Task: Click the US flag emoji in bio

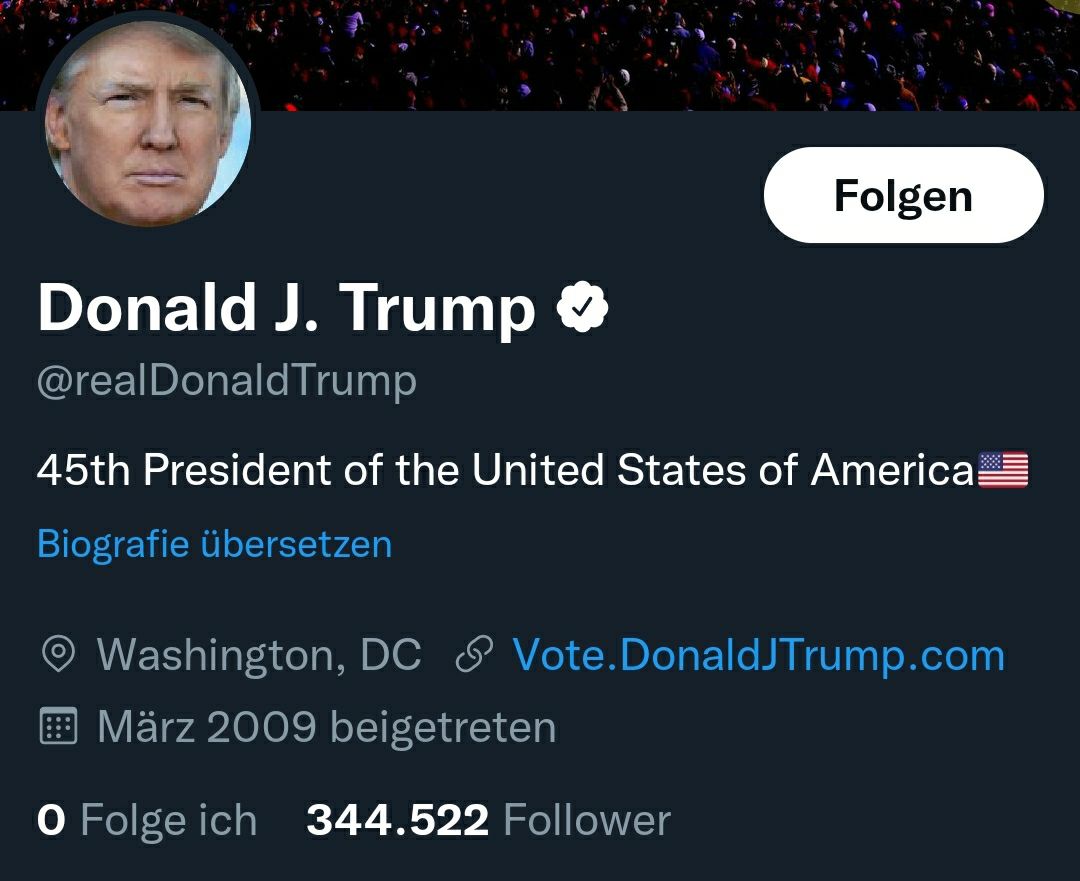Action: click(x=1002, y=470)
